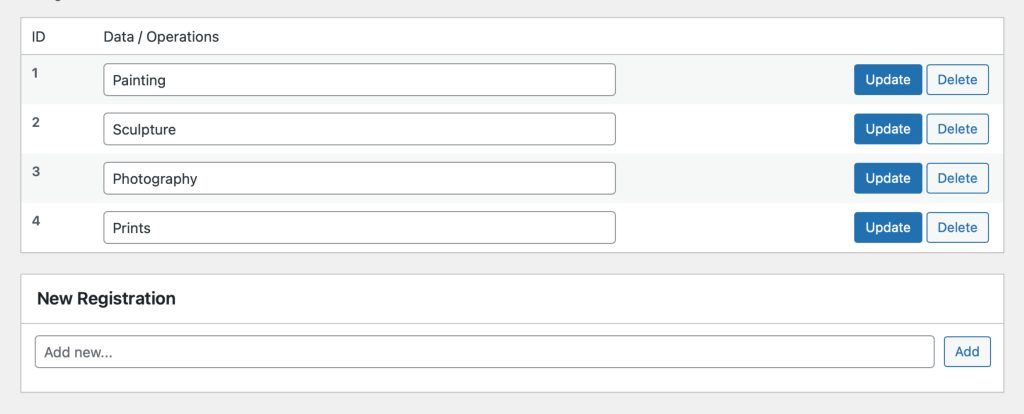Click into the Prints text field
1024x414 pixels.
[359, 227]
